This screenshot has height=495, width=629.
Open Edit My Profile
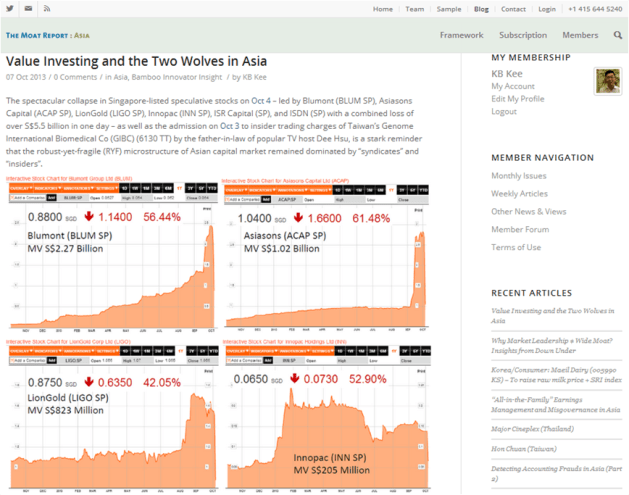(x=517, y=99)
